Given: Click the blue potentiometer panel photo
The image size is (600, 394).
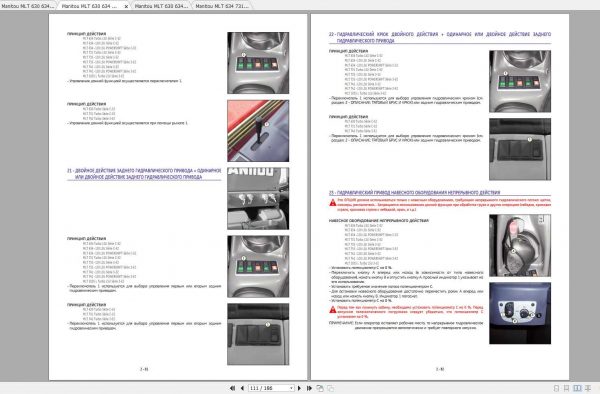Looking at the screenshot, I should click(x=520, y=313).
